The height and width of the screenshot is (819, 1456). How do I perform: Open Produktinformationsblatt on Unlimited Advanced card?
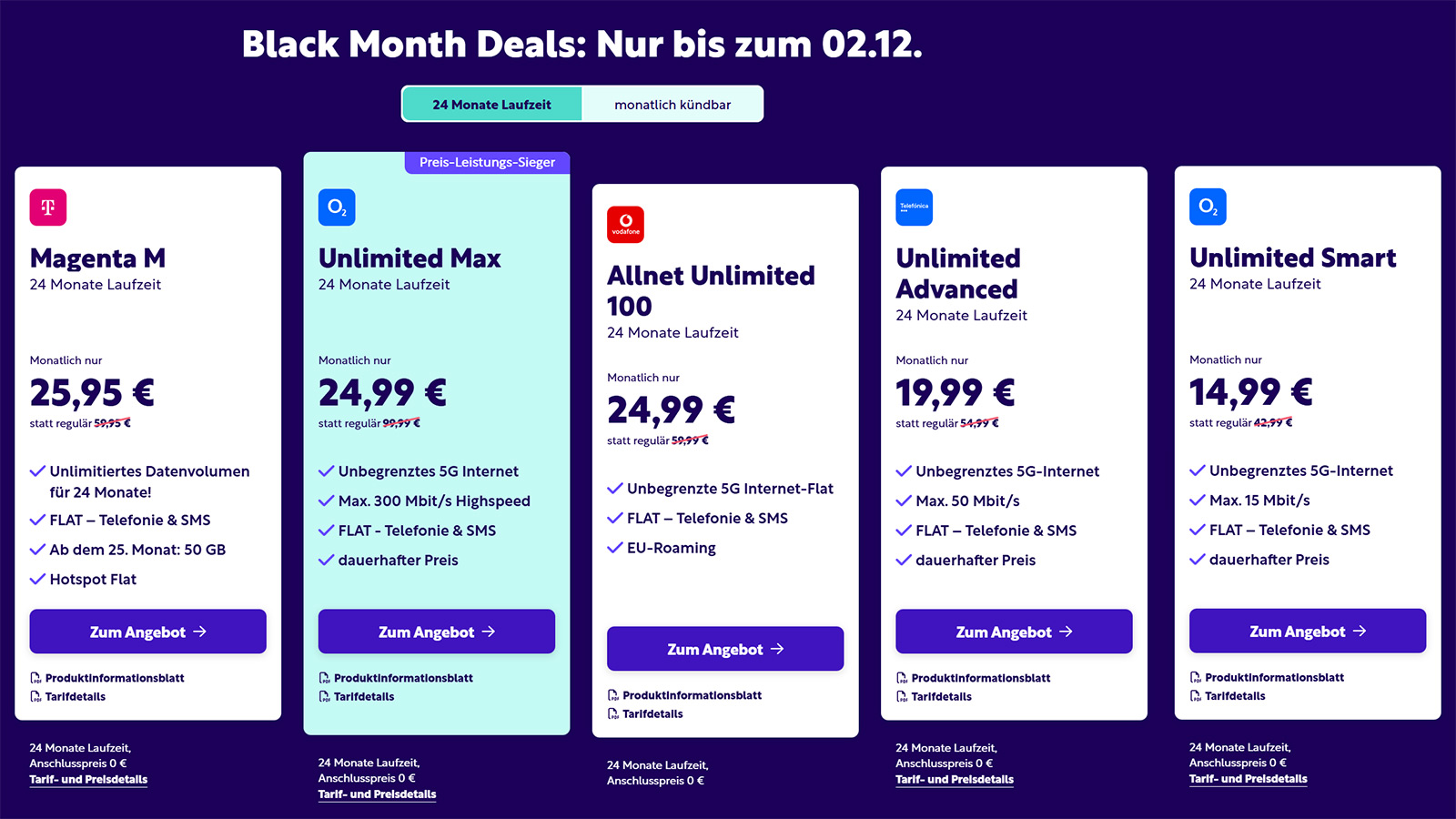(x=980, y=678)
